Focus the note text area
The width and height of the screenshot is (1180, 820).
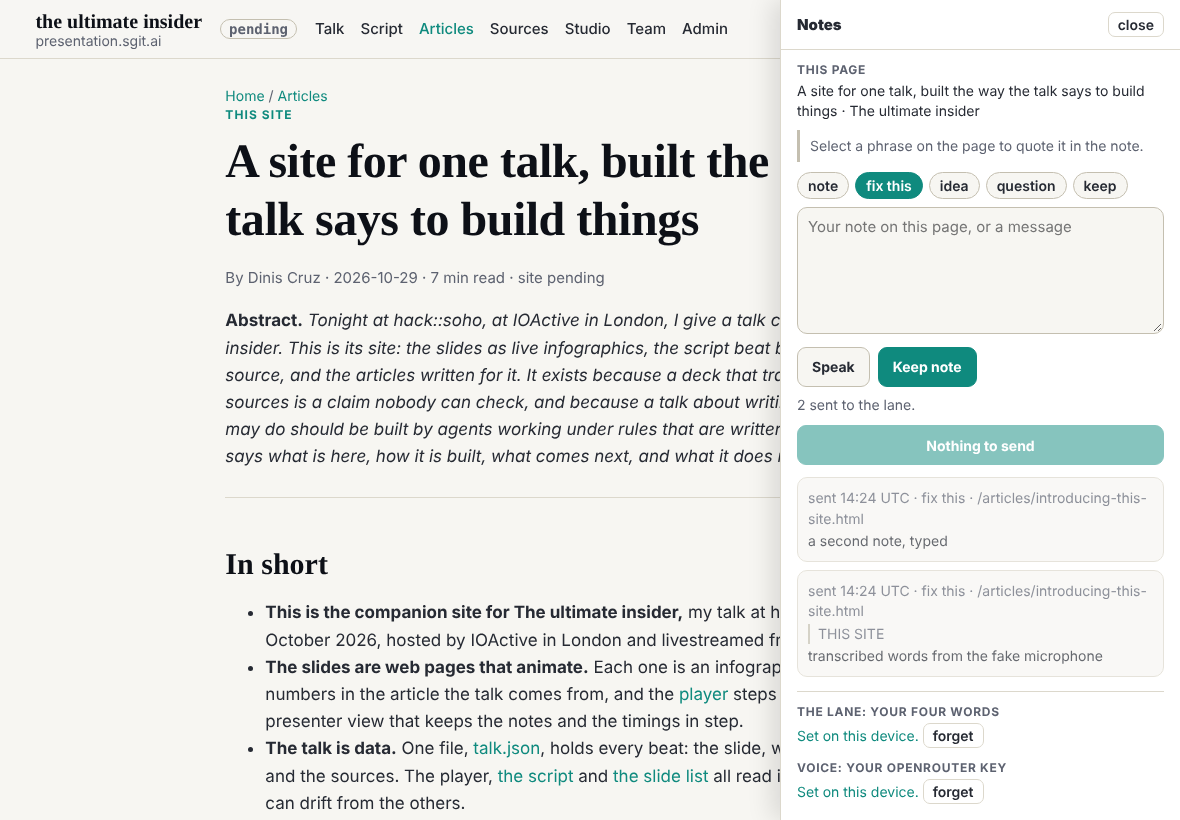tap(981, 271)
